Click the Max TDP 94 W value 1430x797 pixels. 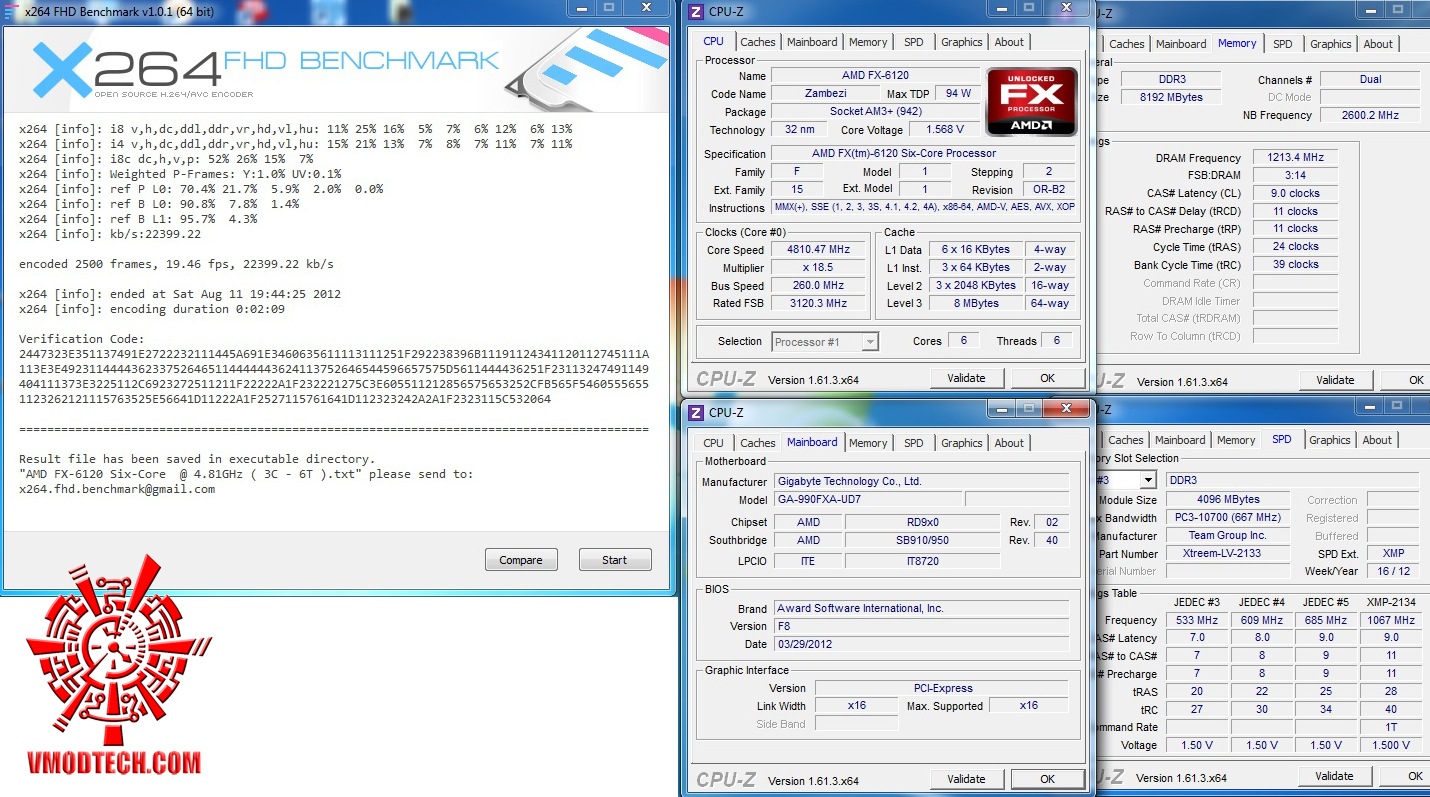click(x=958, y=94)
